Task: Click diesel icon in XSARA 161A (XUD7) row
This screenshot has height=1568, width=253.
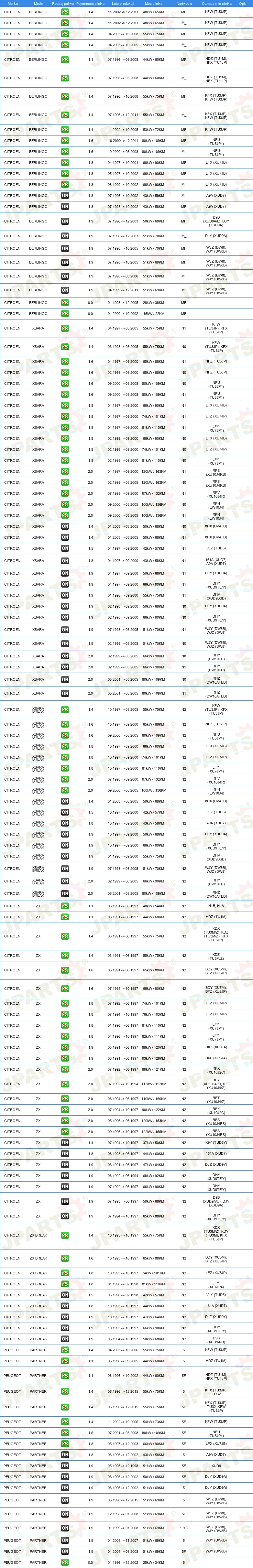Action: 65,561
